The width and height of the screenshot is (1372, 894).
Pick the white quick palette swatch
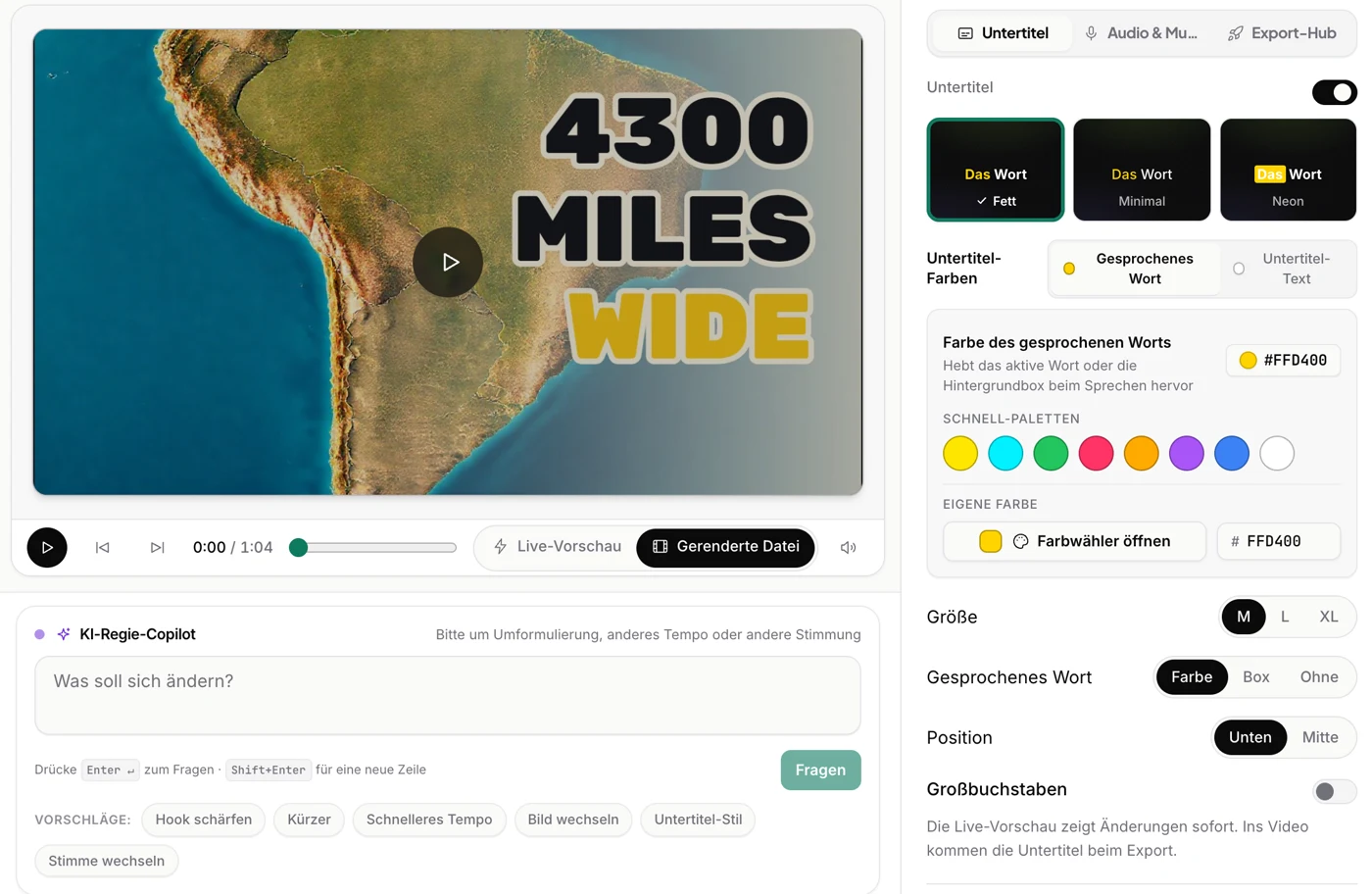[1277, 453]
